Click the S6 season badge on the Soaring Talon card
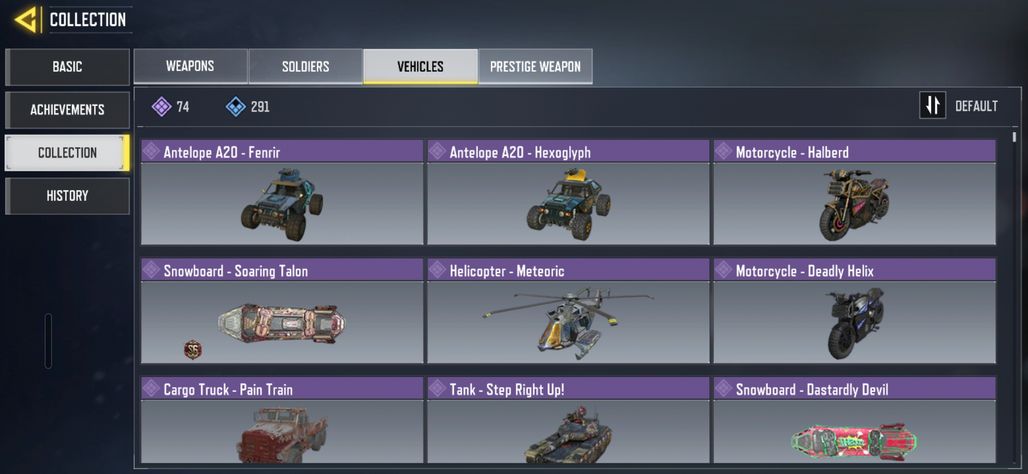Image resolution: width=1028 pixels, height=474 pixels. coord(192,349)
